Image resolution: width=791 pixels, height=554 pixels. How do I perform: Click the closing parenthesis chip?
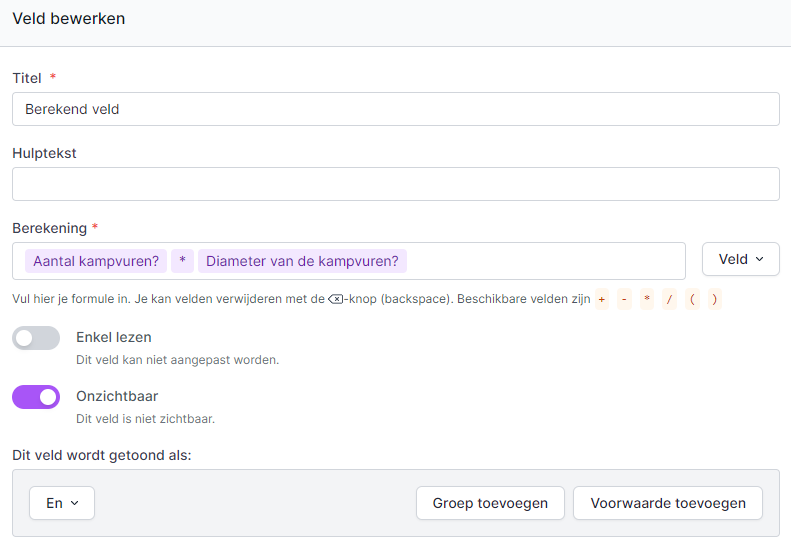(x=715, y=299)
